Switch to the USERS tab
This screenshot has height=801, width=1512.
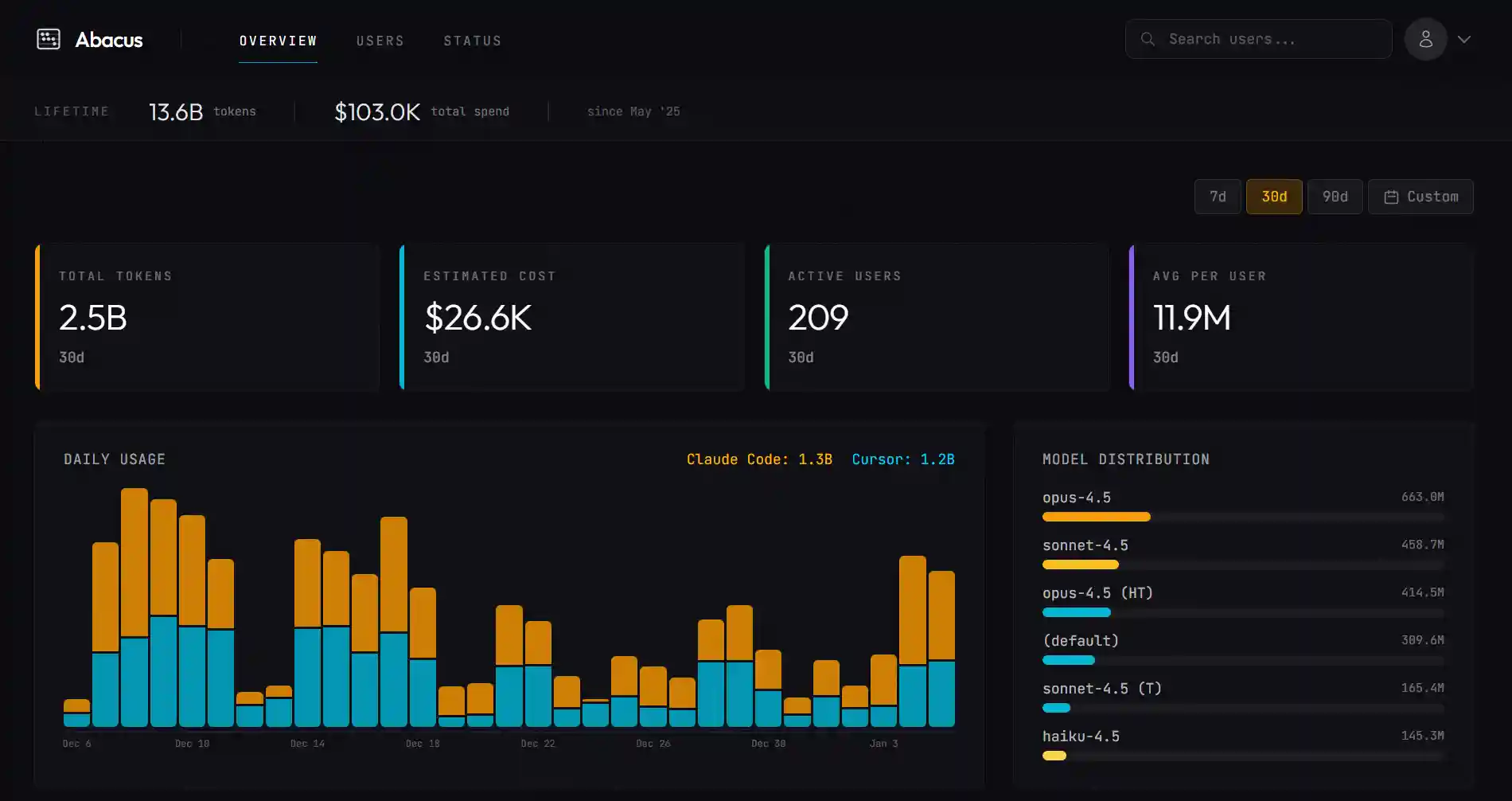(x=380, y=41)
